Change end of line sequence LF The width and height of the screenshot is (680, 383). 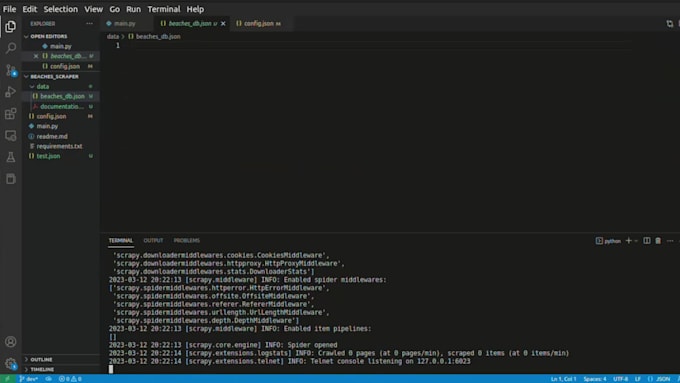point(638,379)
